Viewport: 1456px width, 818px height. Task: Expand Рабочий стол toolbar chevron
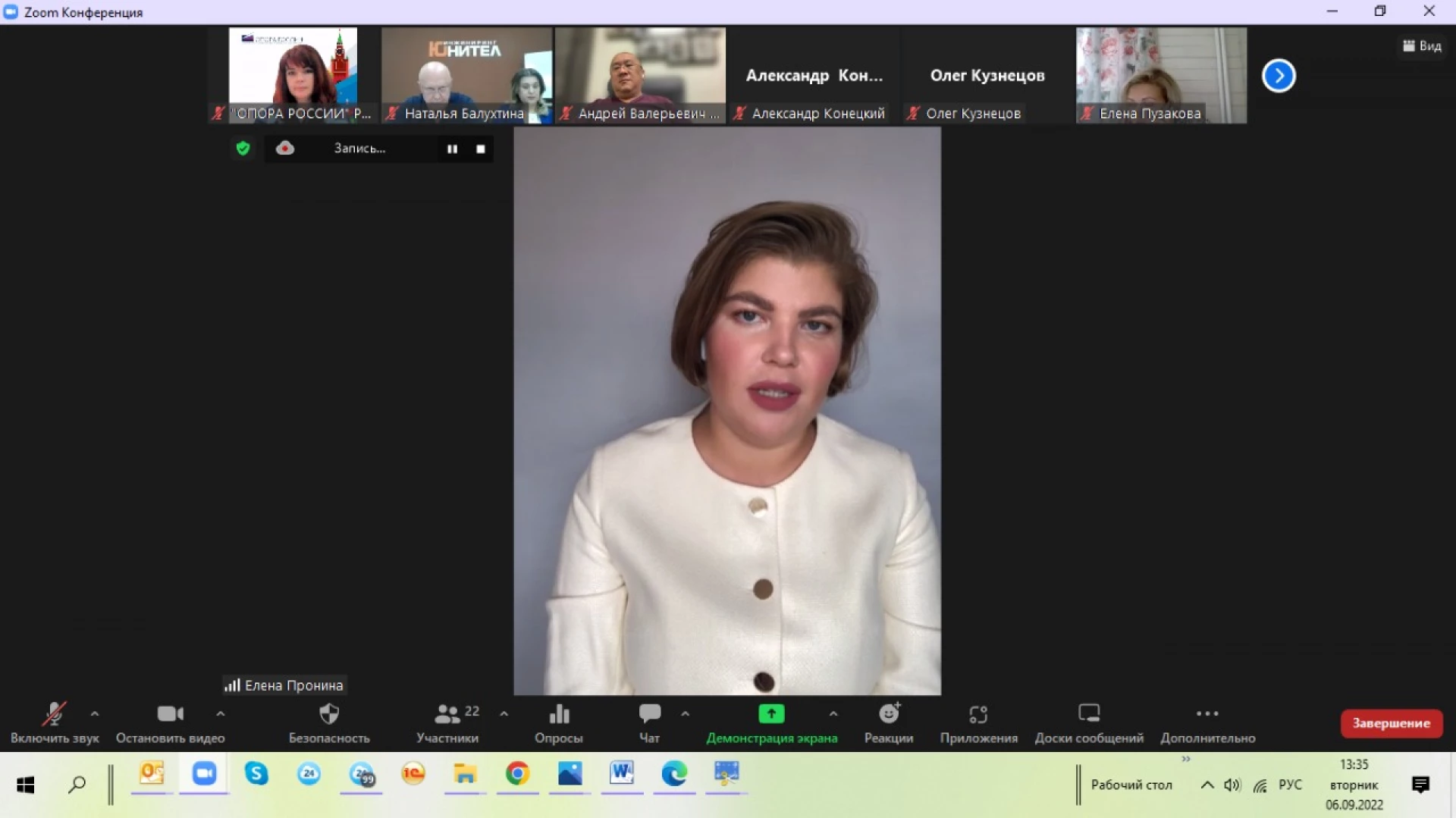pyautogui.click(x=1186, y=759)
